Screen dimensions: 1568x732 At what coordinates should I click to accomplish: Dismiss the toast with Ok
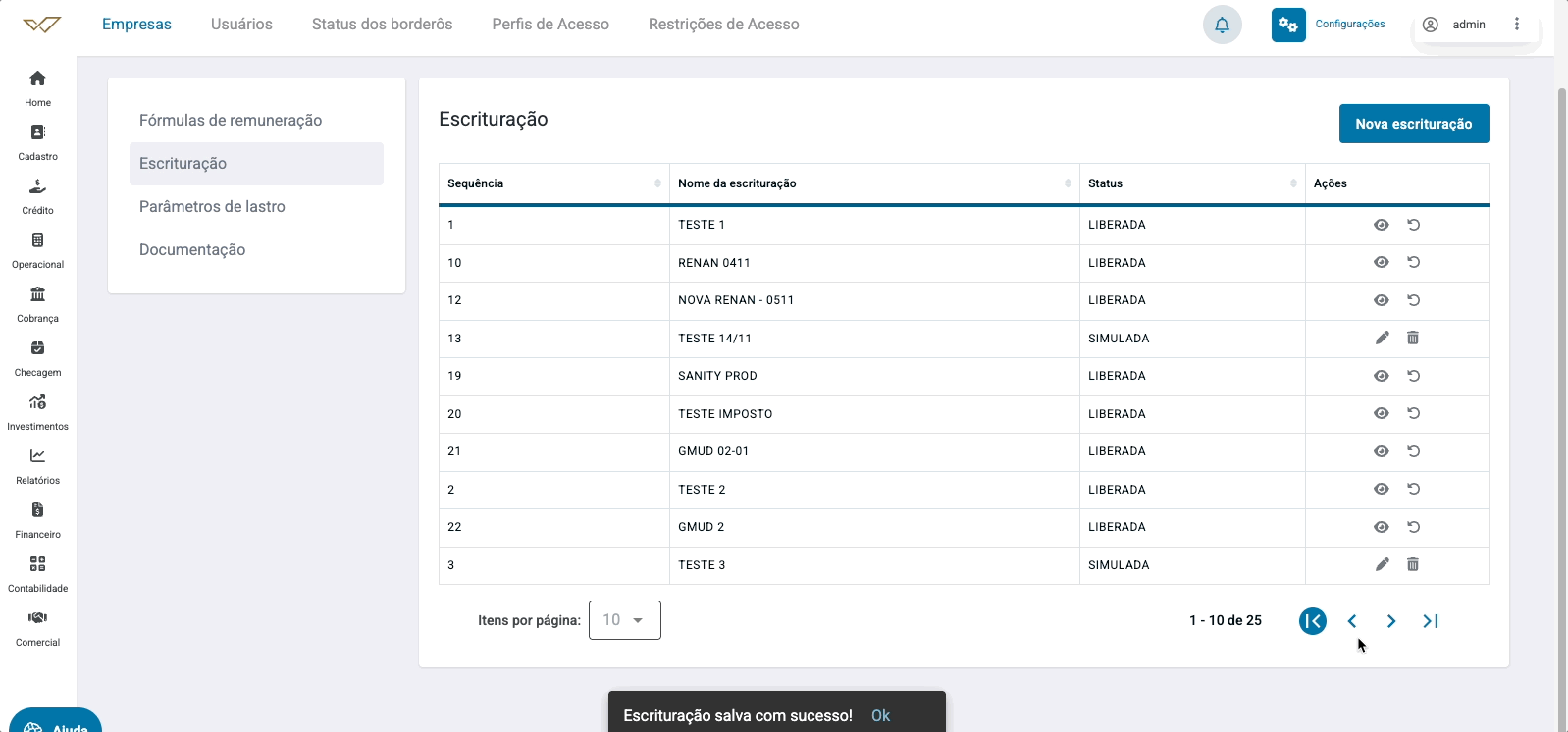(x=880, y=716)
